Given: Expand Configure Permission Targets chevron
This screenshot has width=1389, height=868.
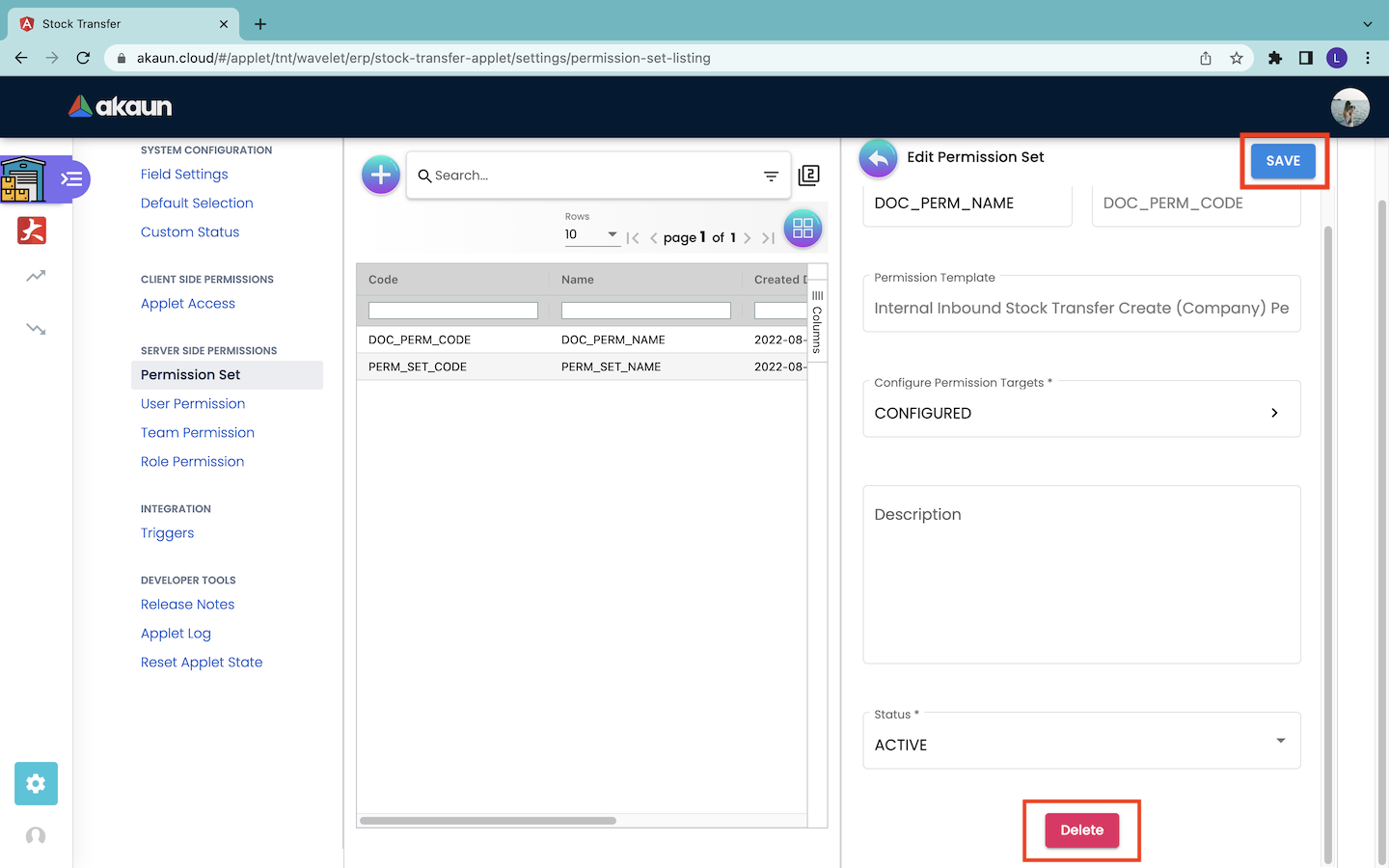Looking at the screenshot, I should [1274, 413].
